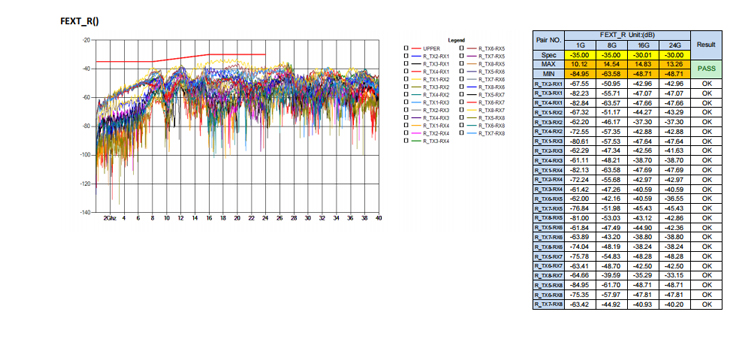Click the Result column header
Screen dimensions: 750x364
(706, 45)
